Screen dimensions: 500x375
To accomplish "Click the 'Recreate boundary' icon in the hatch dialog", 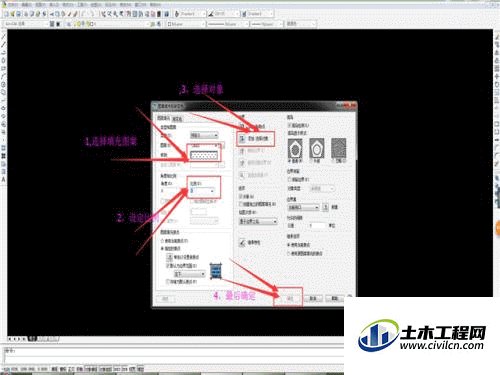I will [242, 163].
